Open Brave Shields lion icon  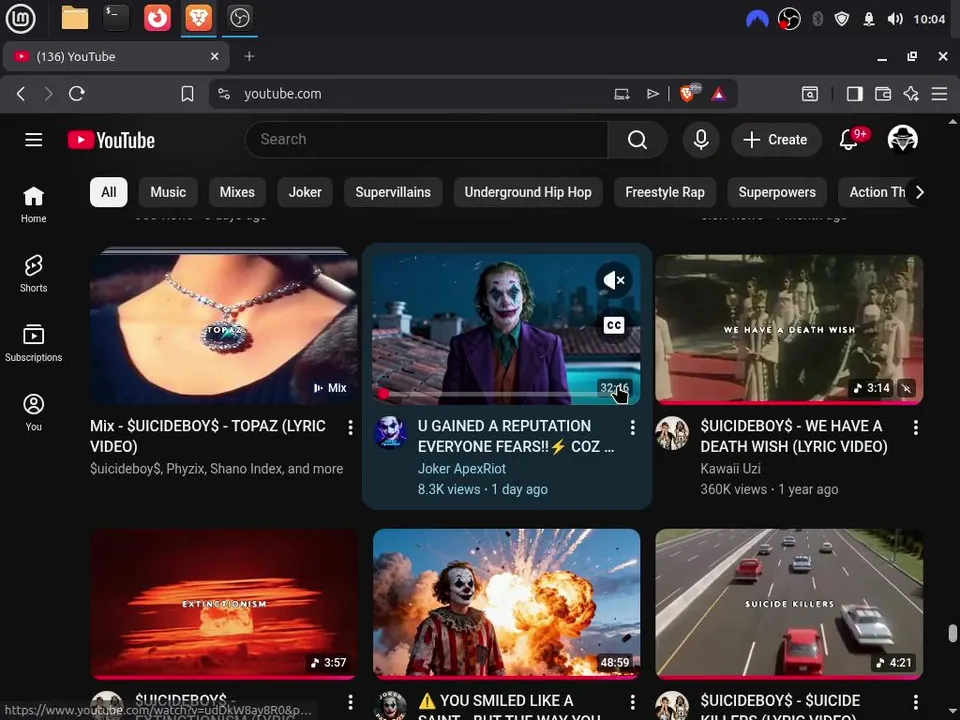pyautogui.click(x=689, y=94)
